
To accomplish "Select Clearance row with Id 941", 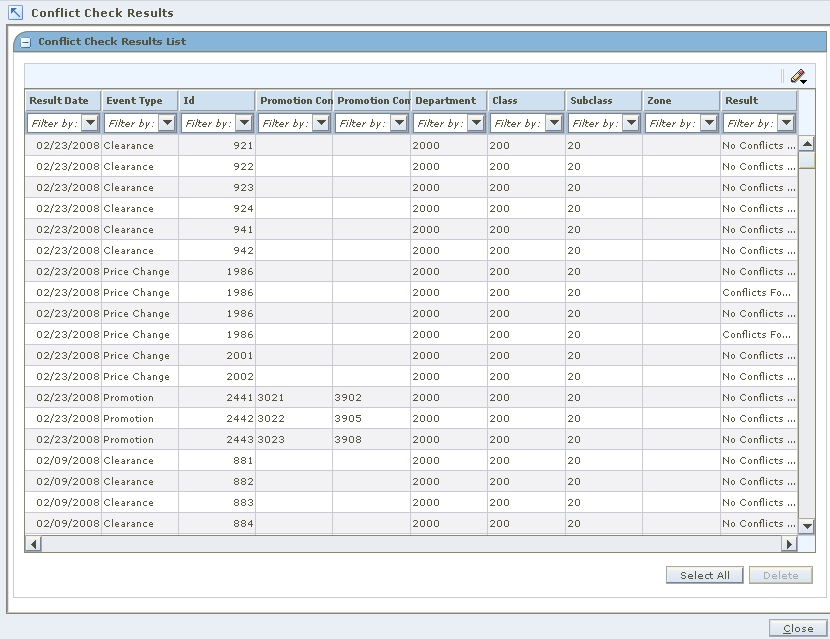I will 411,229.
